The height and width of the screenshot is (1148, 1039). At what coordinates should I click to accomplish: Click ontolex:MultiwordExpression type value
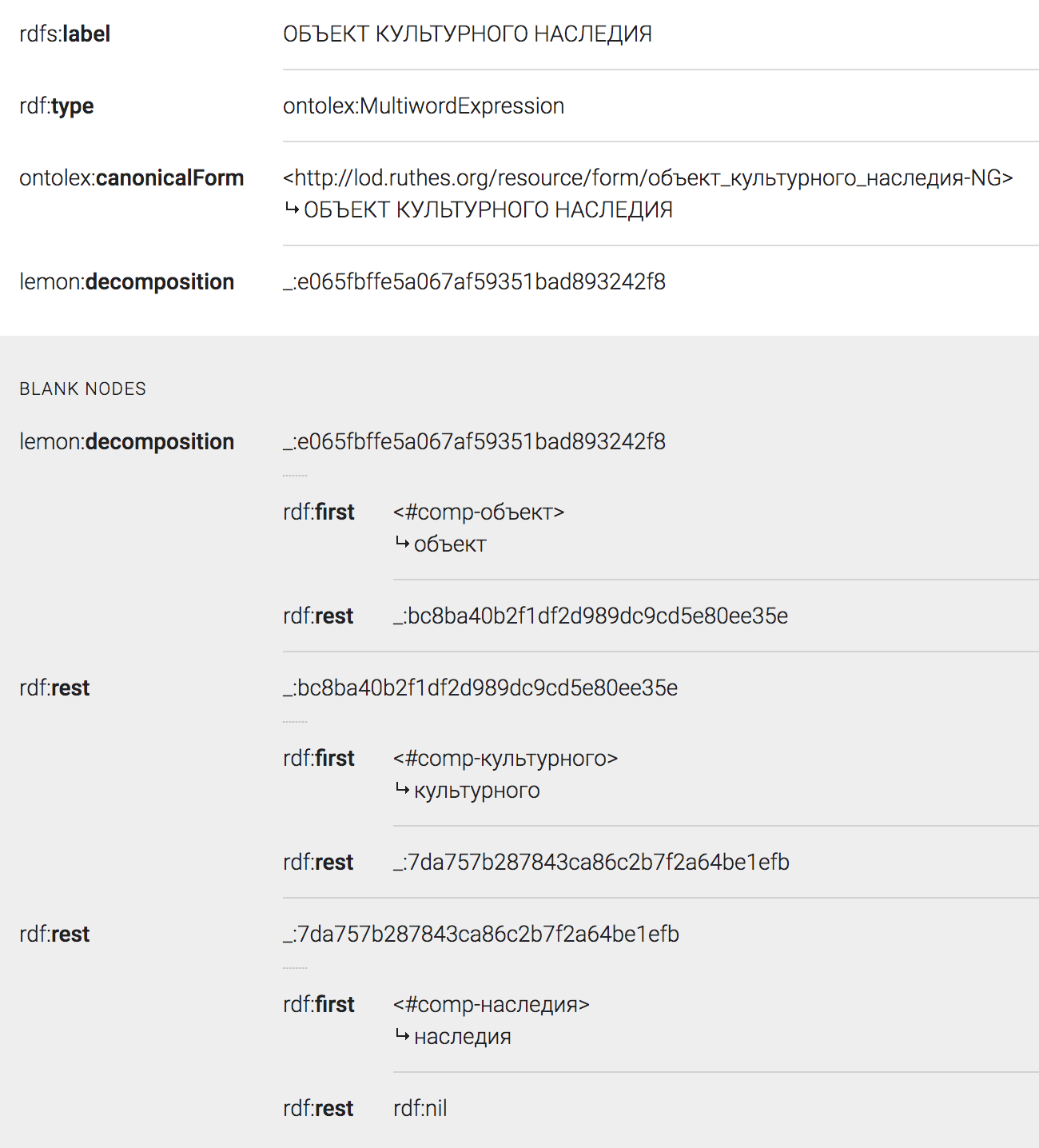[x=424, y=106]
